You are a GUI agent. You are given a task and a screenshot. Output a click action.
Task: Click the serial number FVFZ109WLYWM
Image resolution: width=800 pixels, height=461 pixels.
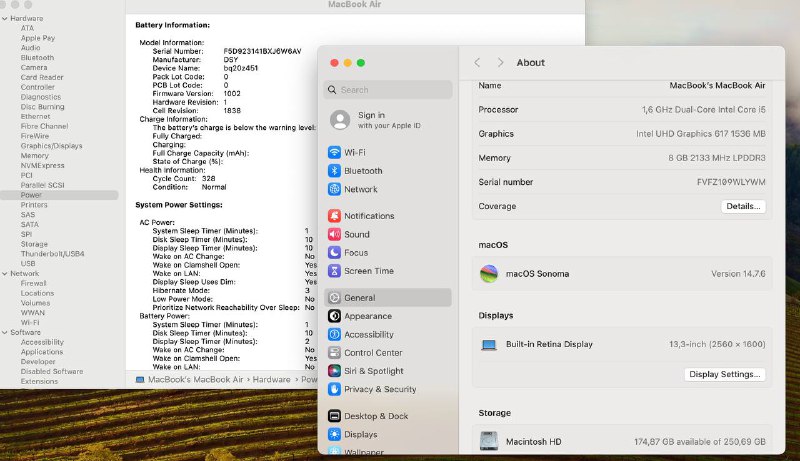[x=731, y=182]
